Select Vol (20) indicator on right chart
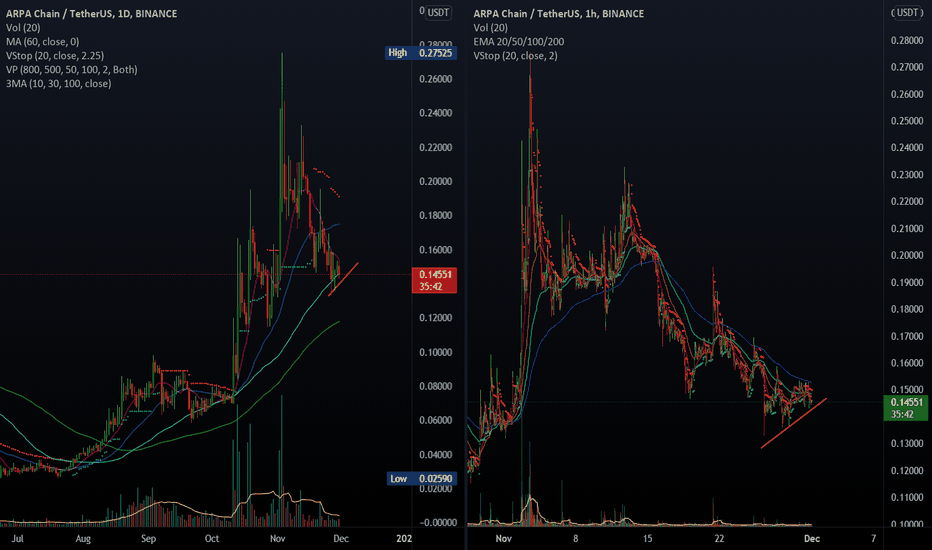Image resolution: width=932 pixels, height=550 pixels. (490, 27)
